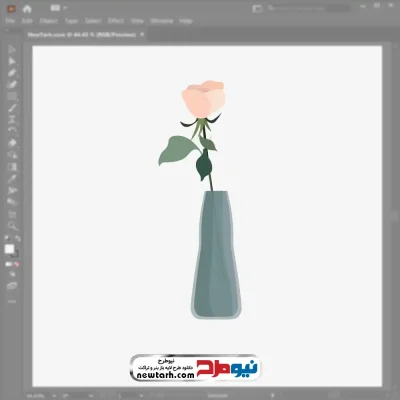Close the NewTarh.com document tab
400x400 pixels.
click(x=142, y=34)
